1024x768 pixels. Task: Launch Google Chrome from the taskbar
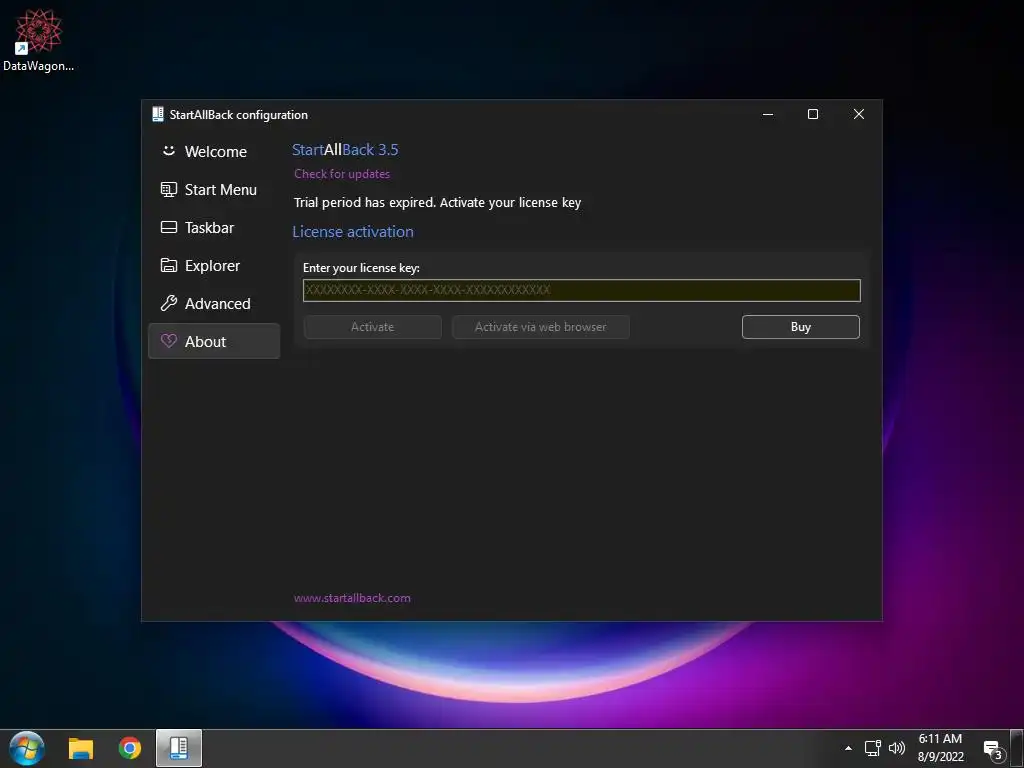tap(129, 748)
